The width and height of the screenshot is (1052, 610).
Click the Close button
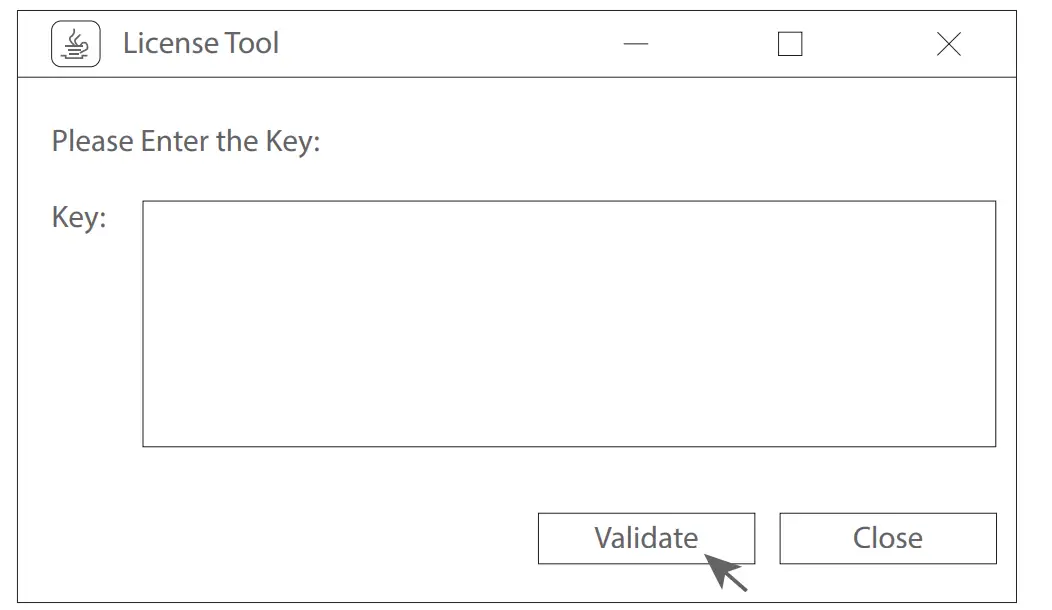click(887, 538)
